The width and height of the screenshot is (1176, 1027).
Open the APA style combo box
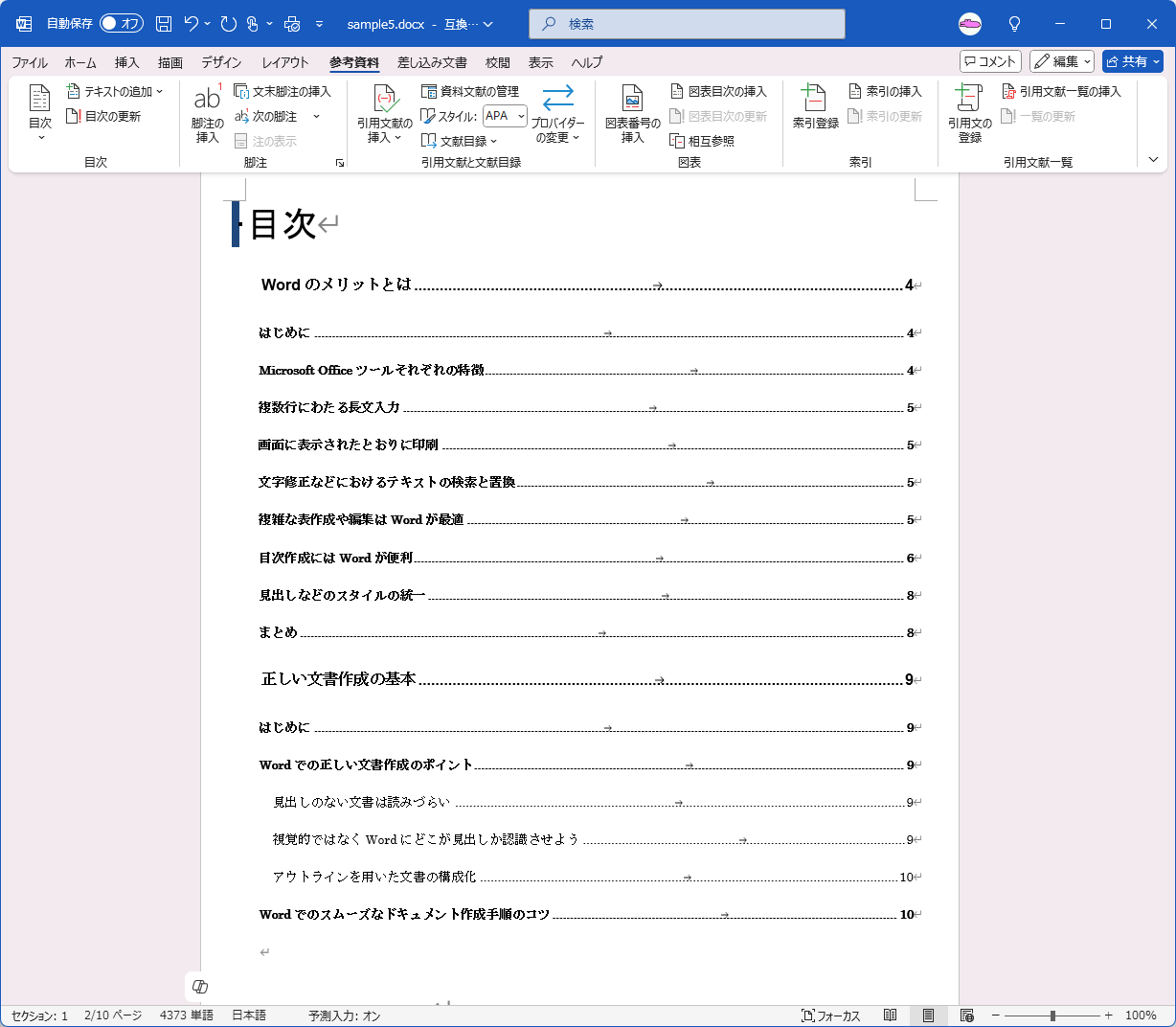(505, 116)
